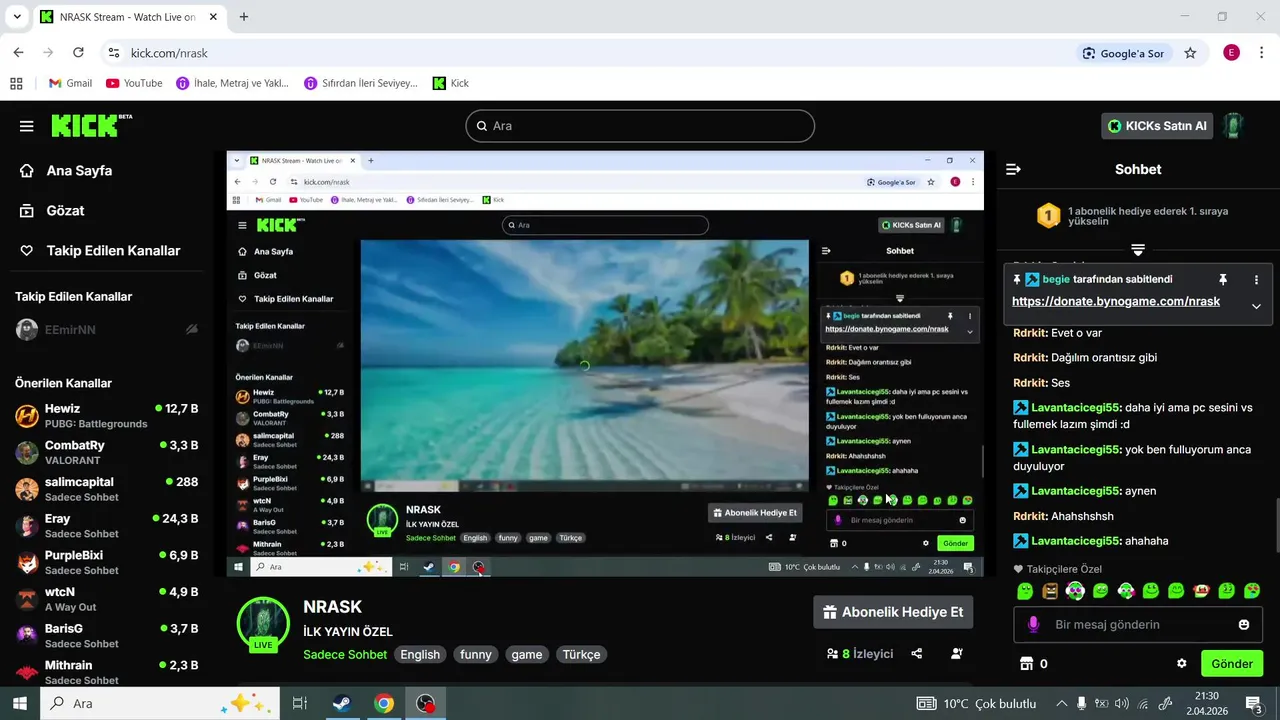Open the salimcapital recommended channel
This screenshot has width=1280, height=720.
[107, 489]
